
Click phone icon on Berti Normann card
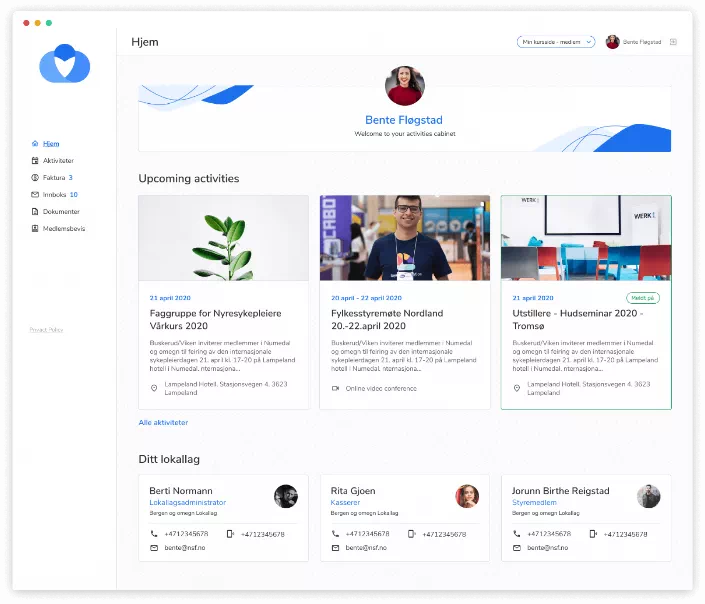154,534
